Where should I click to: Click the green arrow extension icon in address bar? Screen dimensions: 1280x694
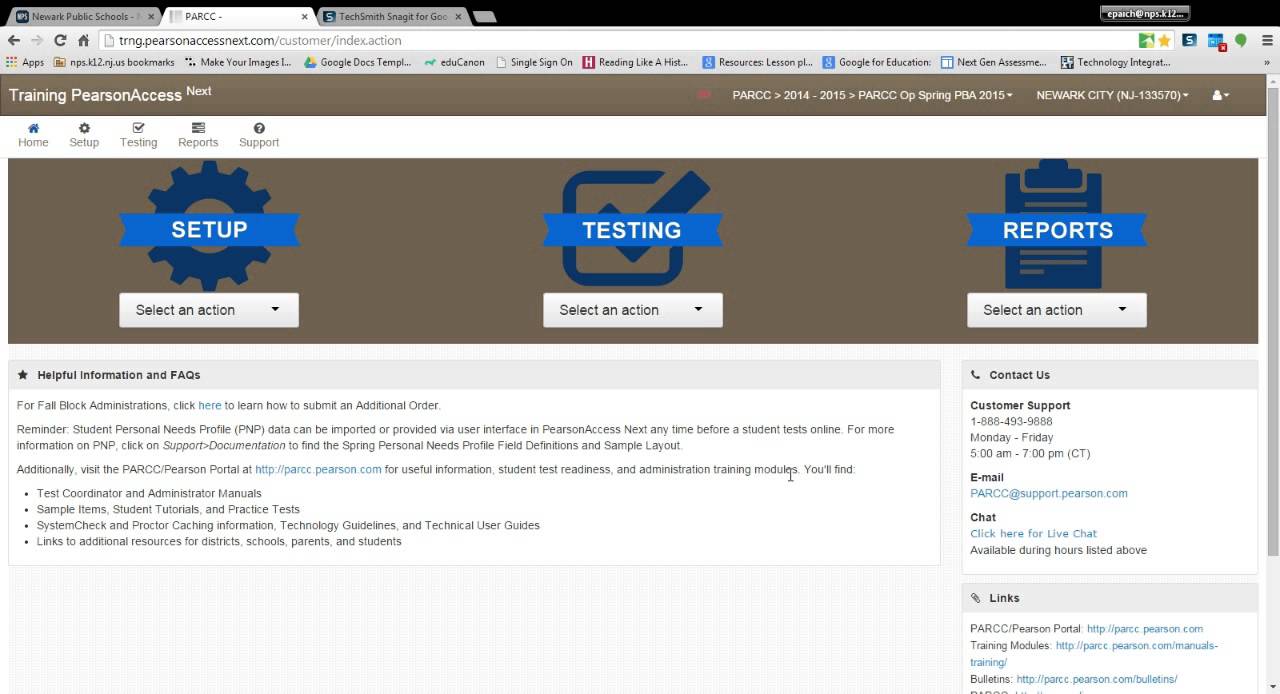[1146, 41]
